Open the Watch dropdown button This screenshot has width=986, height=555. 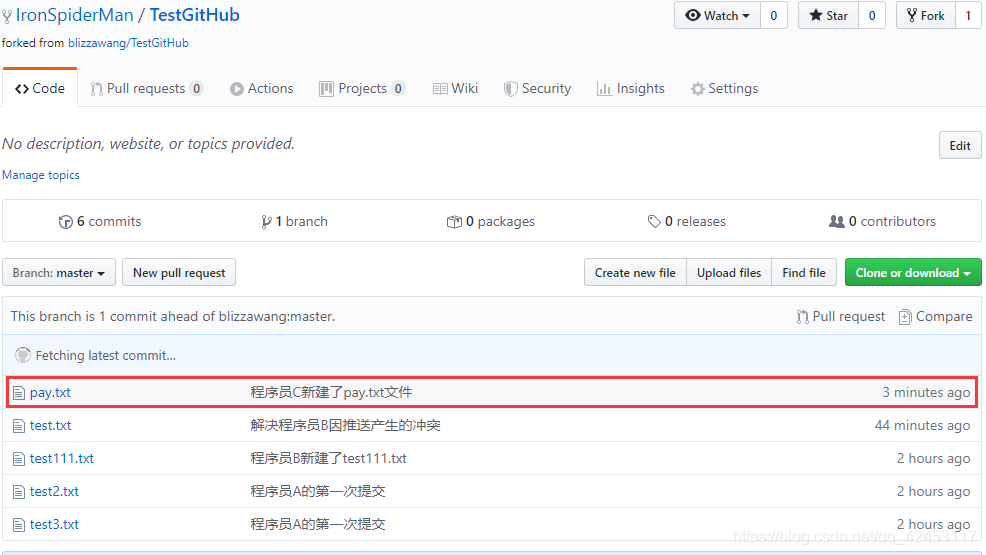[x=717, y=16]
